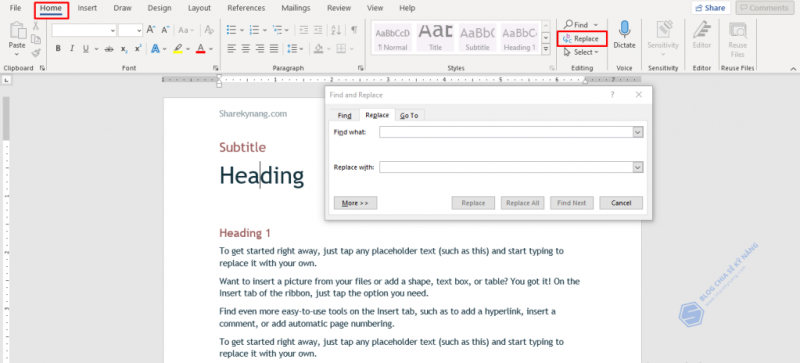
Task: Open the Font dialog launcher
Action: click(216, 68)
